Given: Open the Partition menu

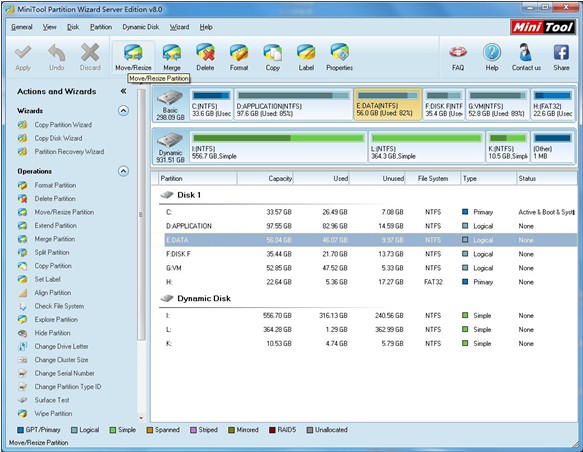Looking at the screenshot, I should pyautogui.click(x=101, y=27).
